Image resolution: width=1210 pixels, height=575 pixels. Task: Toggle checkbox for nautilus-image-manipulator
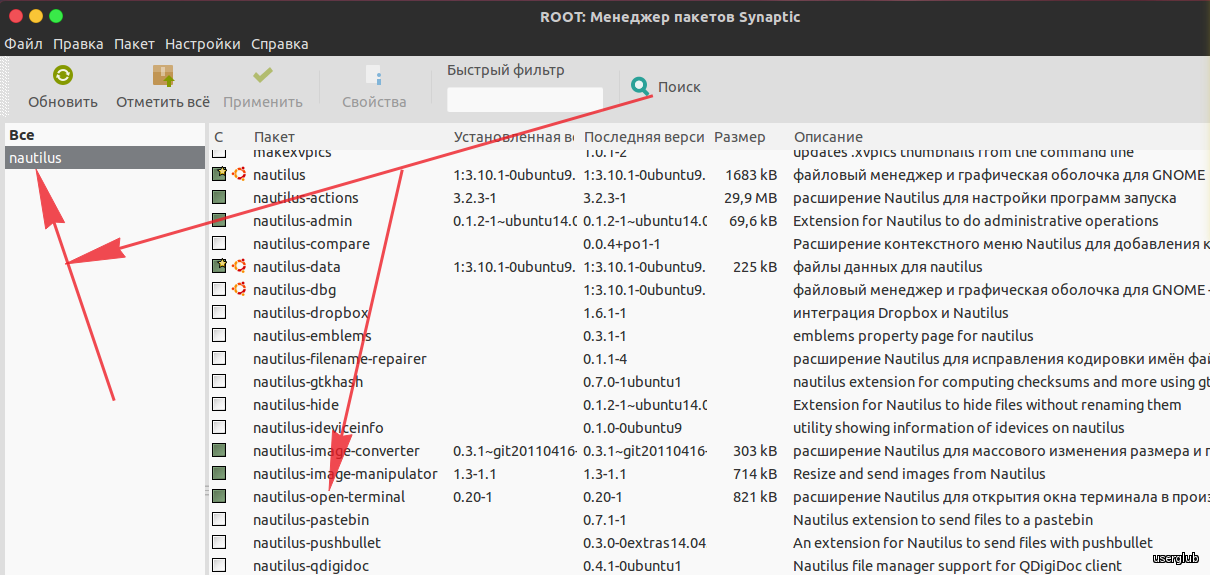219,473
